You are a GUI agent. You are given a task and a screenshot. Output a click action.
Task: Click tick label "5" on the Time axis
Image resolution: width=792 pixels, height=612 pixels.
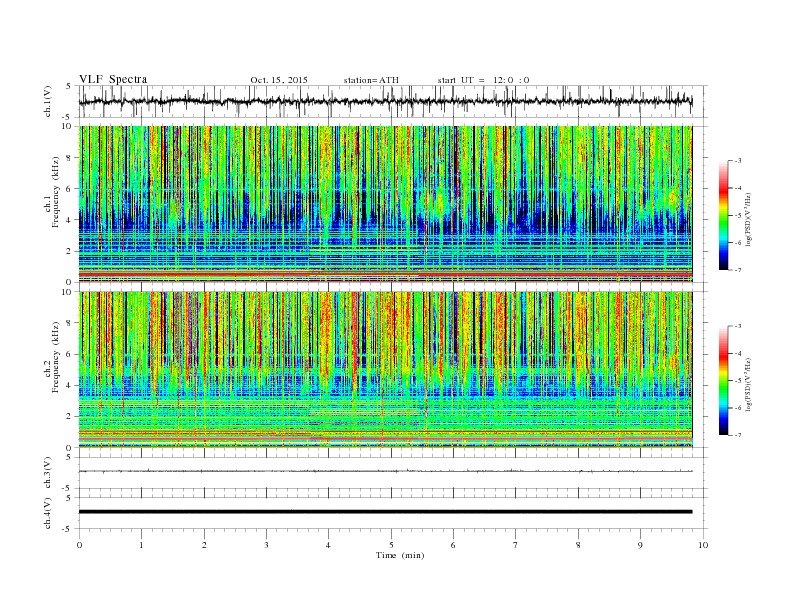(x=391, y=545)
